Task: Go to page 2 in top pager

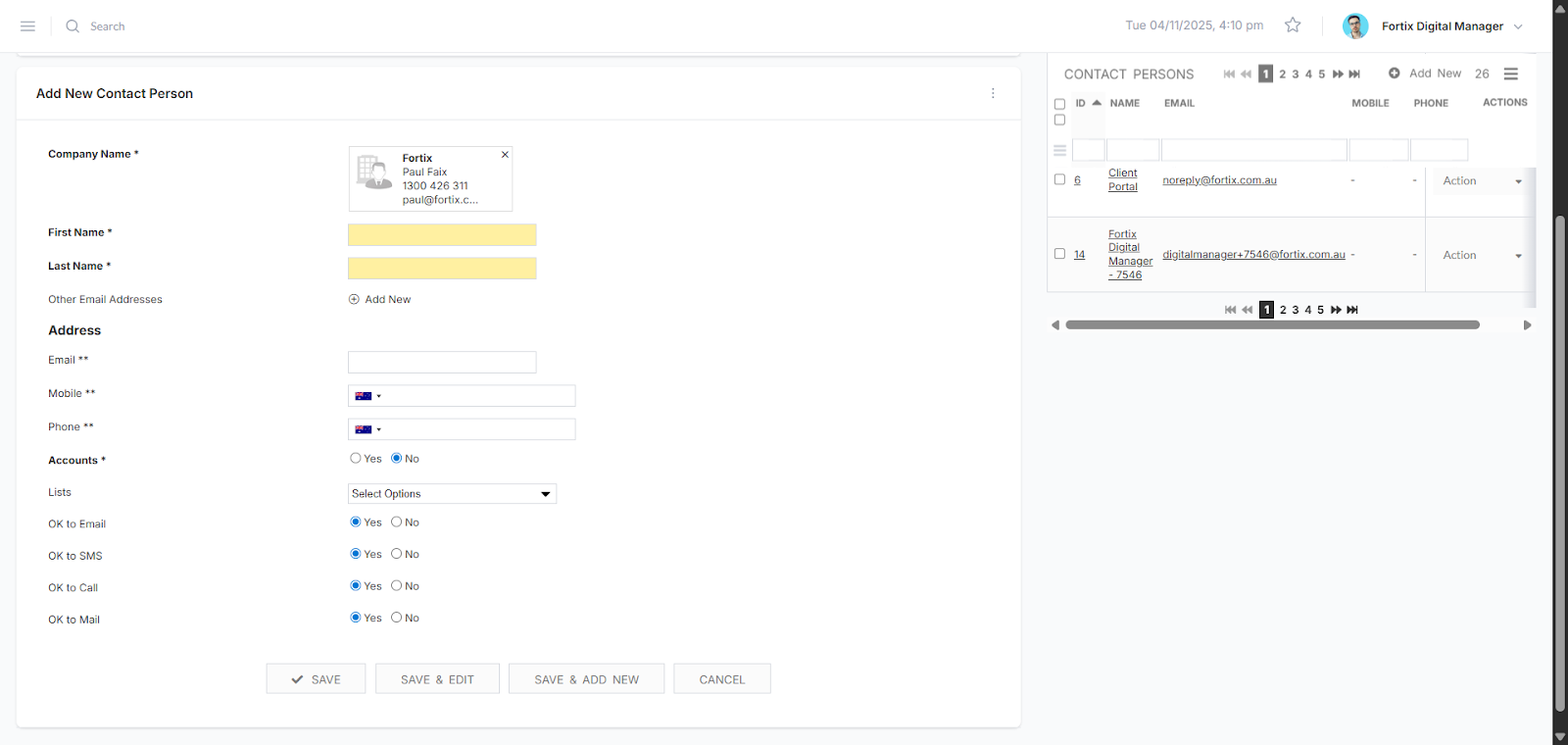Action: [x=1282, y=74]
